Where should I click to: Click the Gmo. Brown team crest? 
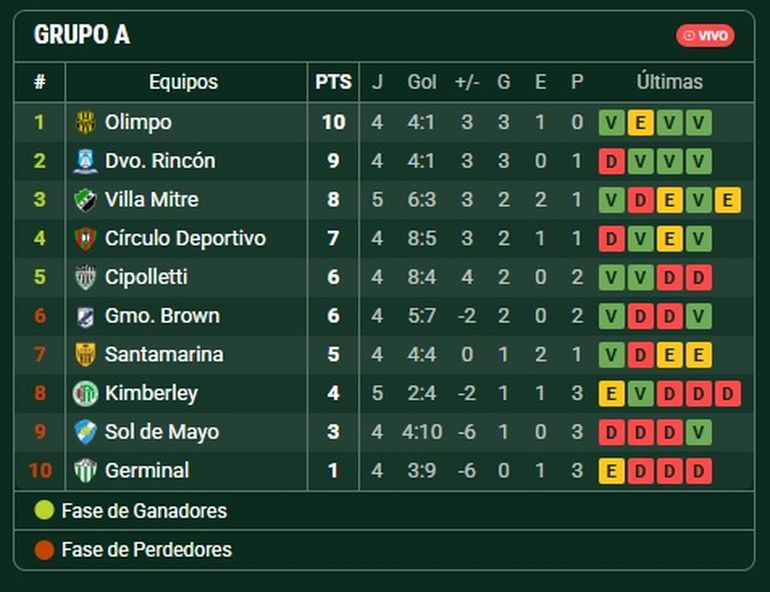pos(86,317)
